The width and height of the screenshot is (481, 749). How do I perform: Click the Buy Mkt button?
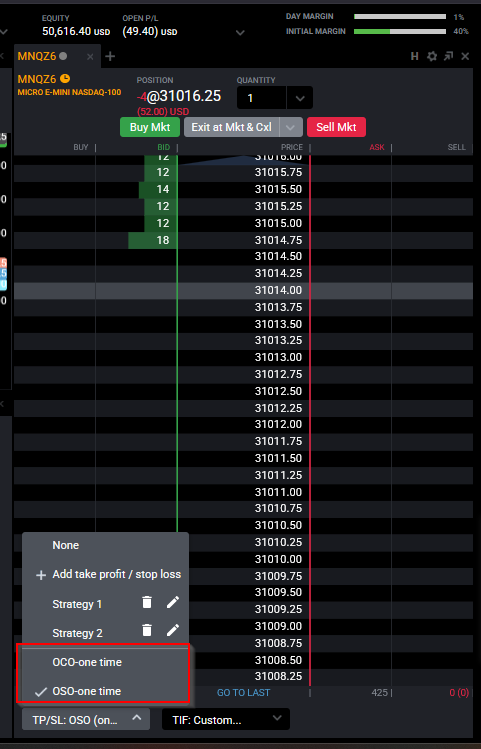(150, 127)
